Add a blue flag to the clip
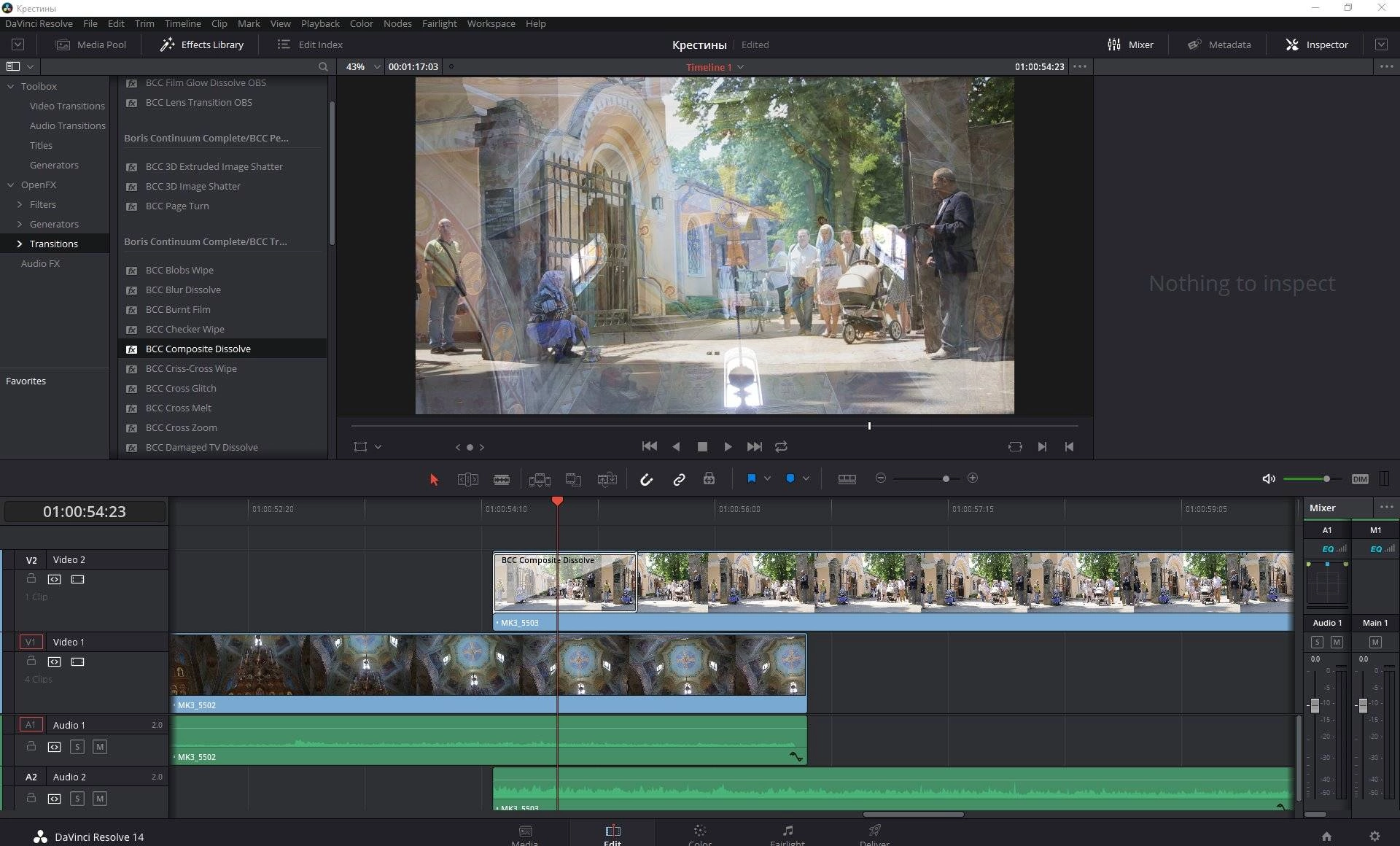This screenshot has width=1400, height=846. pos(751,478)
